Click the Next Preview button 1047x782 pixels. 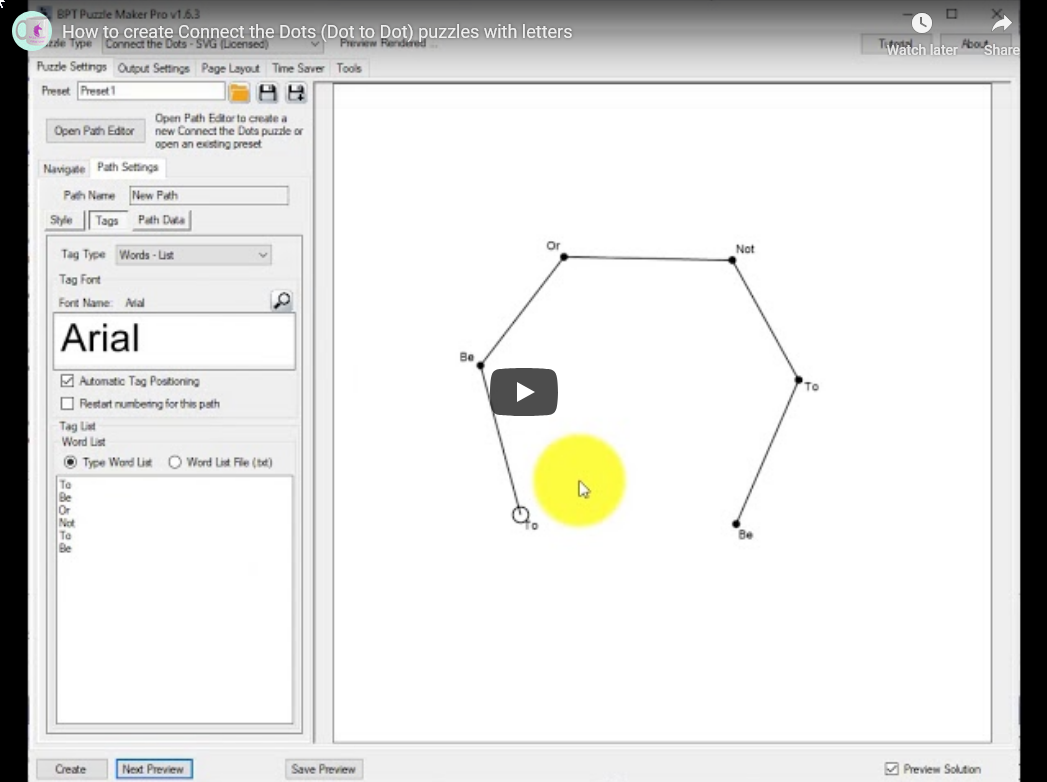pyautogui.click(x=154, y=769)
